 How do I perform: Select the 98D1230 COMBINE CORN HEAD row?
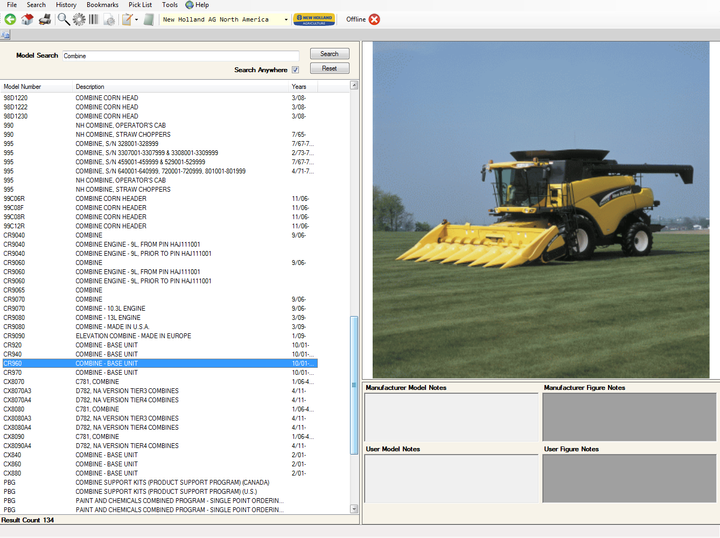(x=159, y=116)
